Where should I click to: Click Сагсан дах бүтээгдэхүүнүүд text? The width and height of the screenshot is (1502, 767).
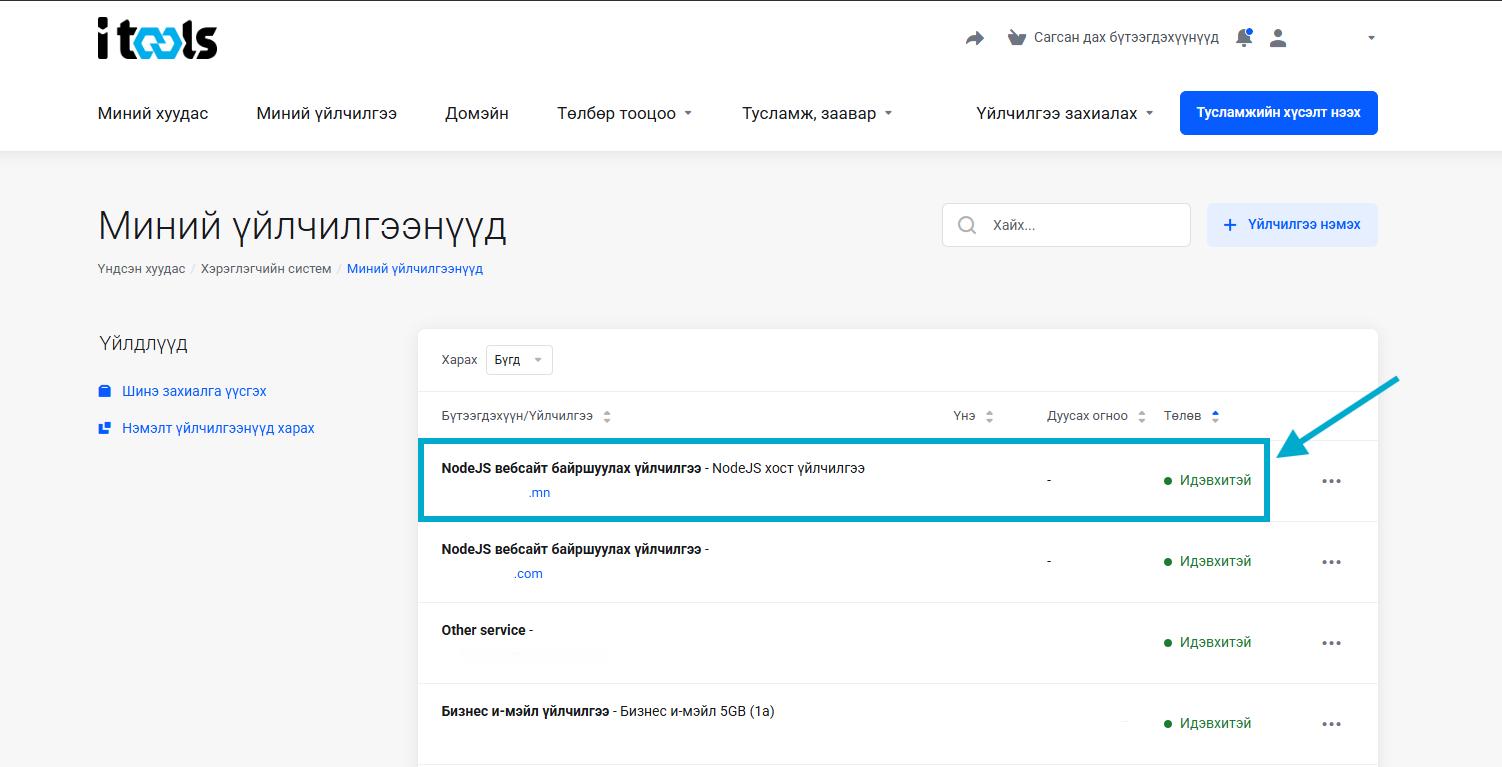[x=1126, y=38]
